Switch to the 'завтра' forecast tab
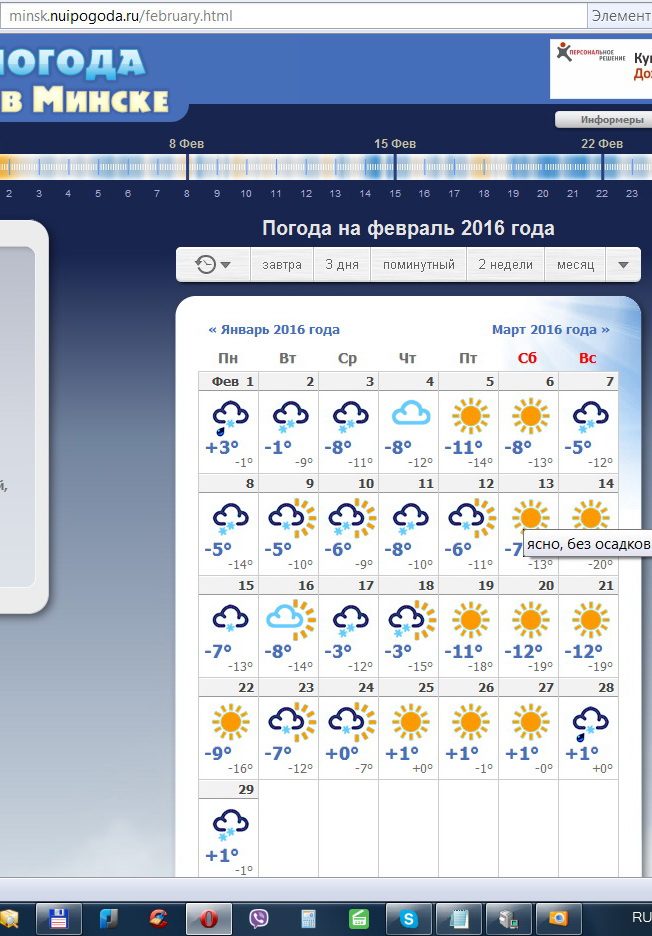 point(282,265)
